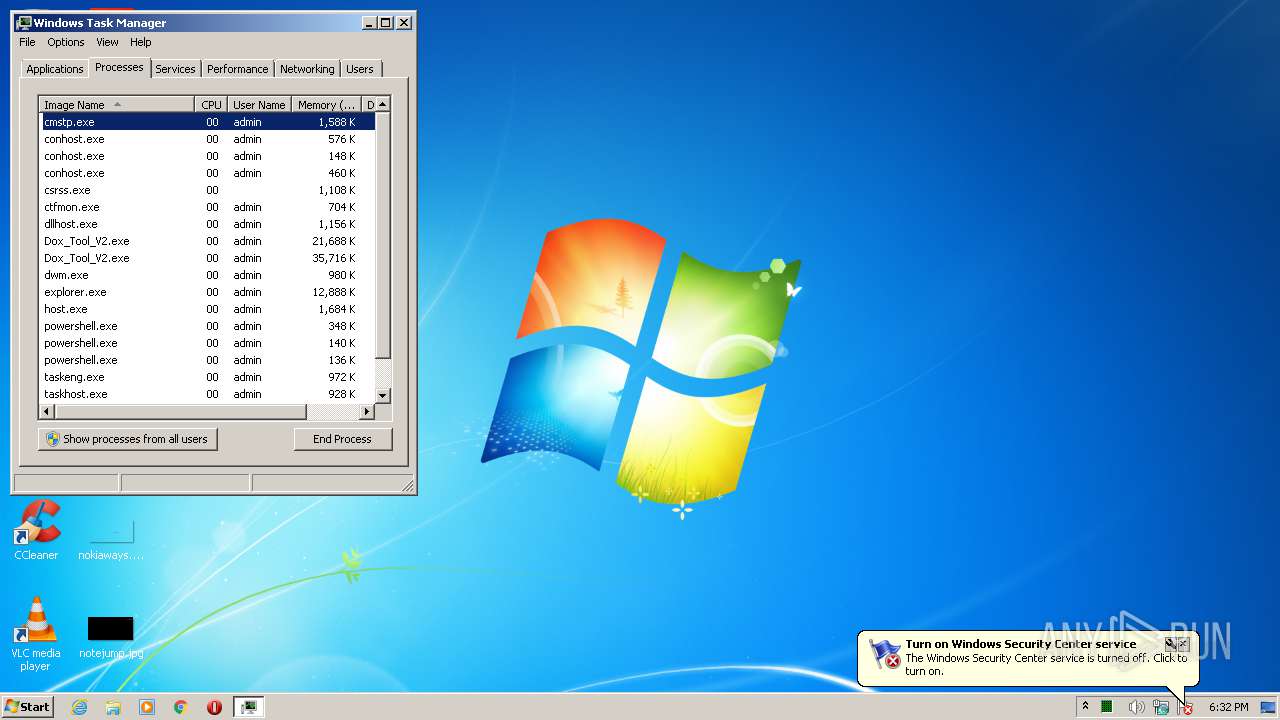Open the File menu in Task Manager
Viewport: 1280px width, 720px height.
(27, 42)
